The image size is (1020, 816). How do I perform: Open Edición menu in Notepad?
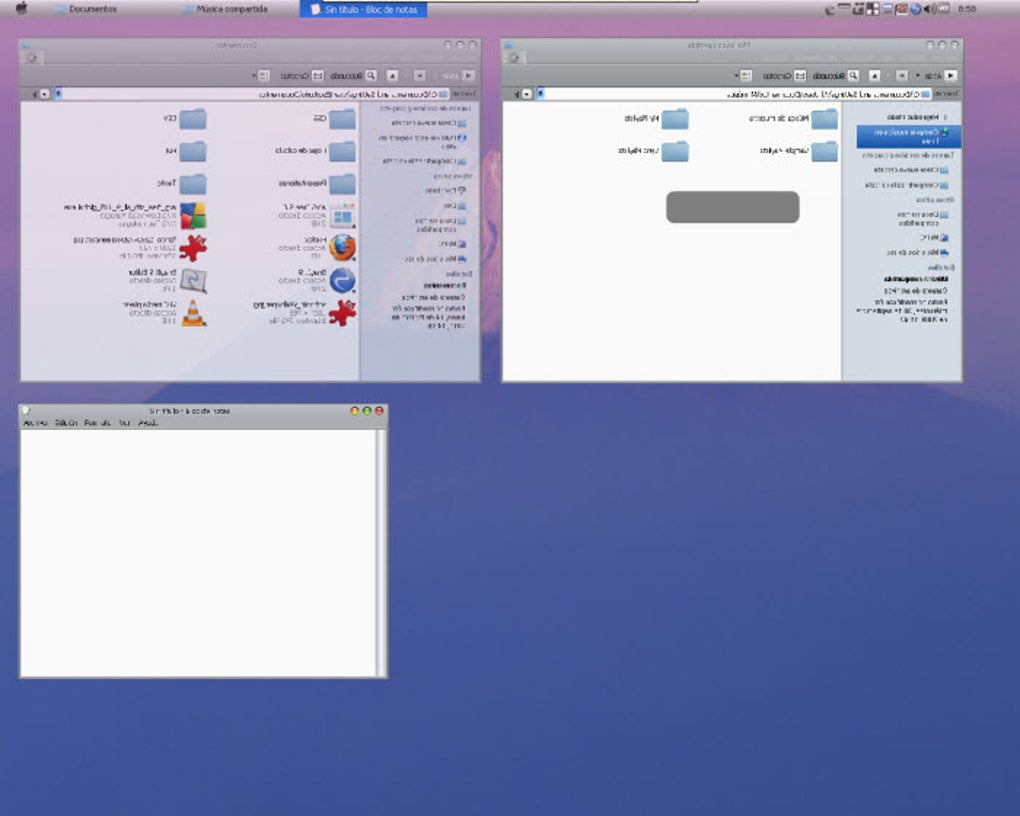66,423
